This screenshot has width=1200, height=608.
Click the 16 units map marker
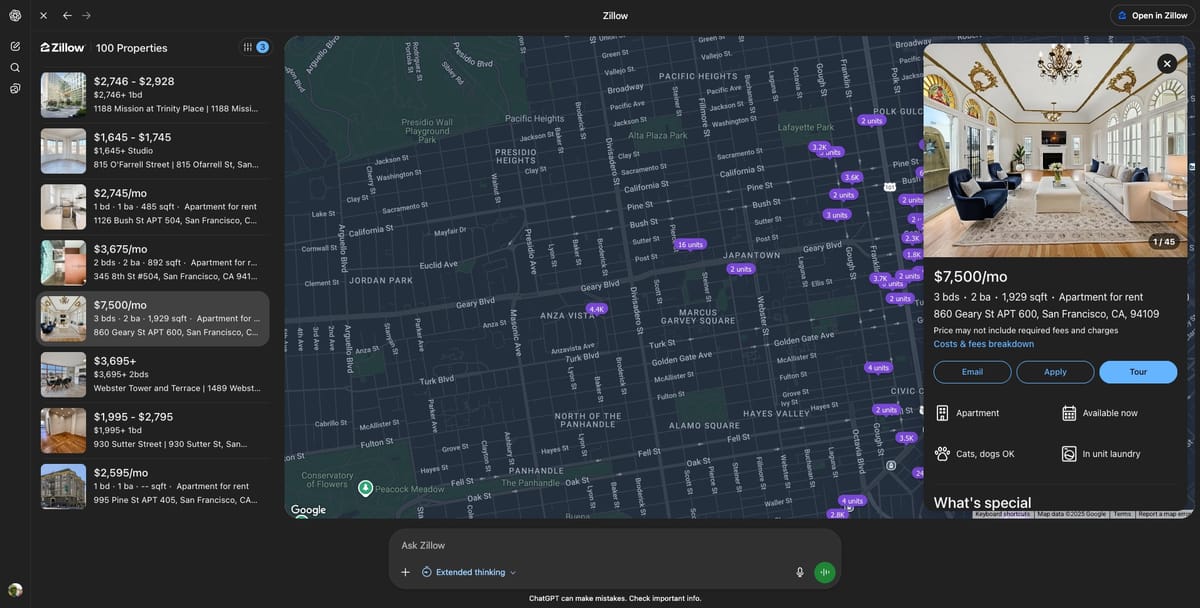[689, 244]
